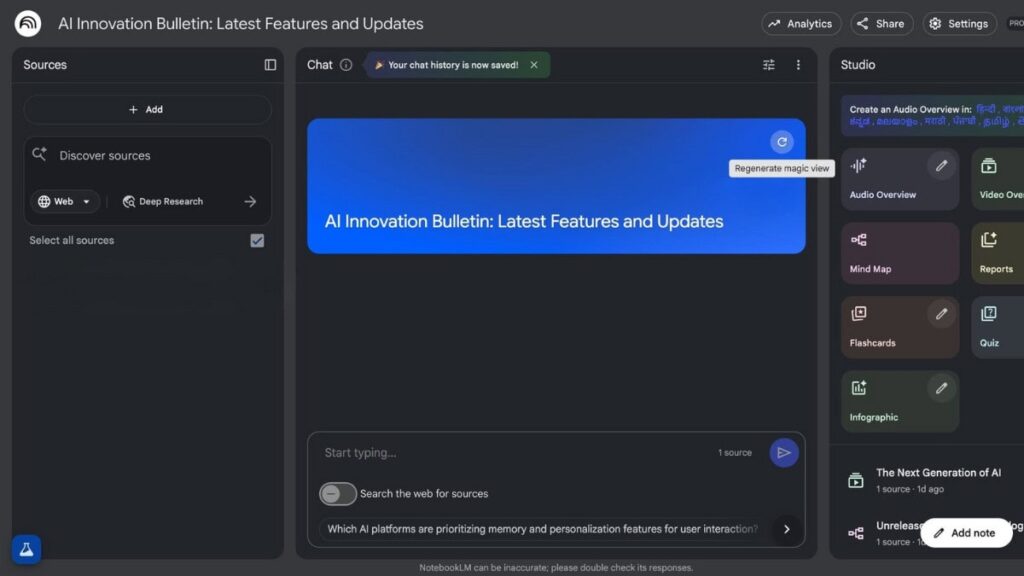Image resolution: width=1024 pixels, height=576 pixels.
Task: Dismiss the chat history saved notification
Action: point(534,65)
